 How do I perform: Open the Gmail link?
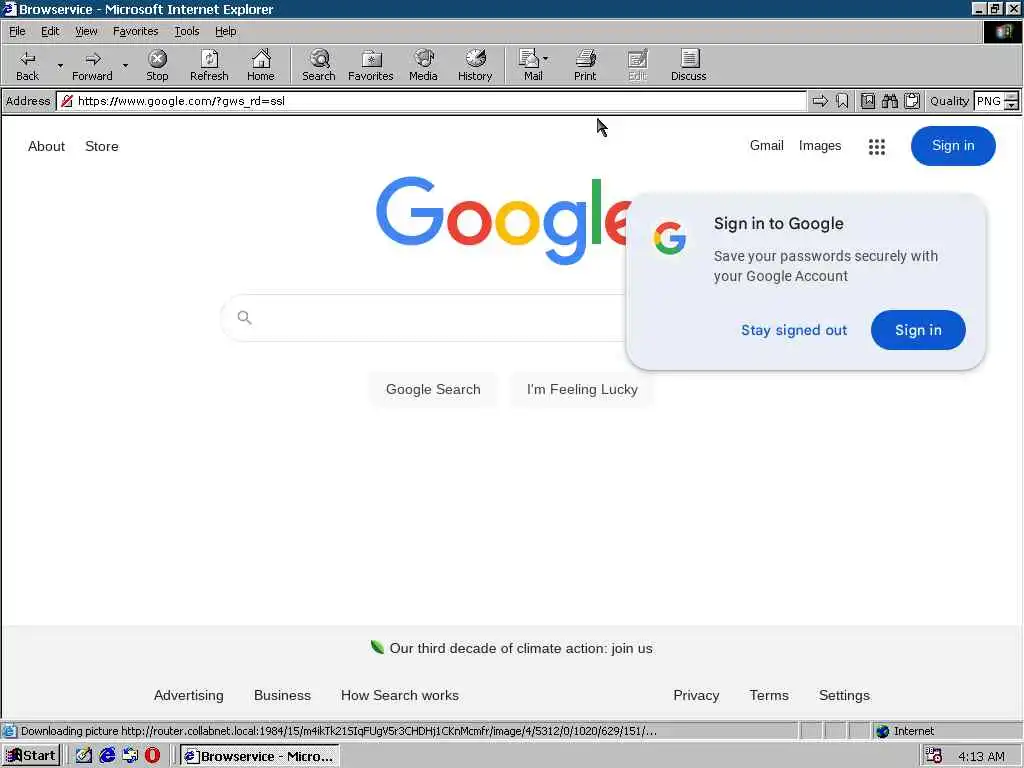pos(766,146)
